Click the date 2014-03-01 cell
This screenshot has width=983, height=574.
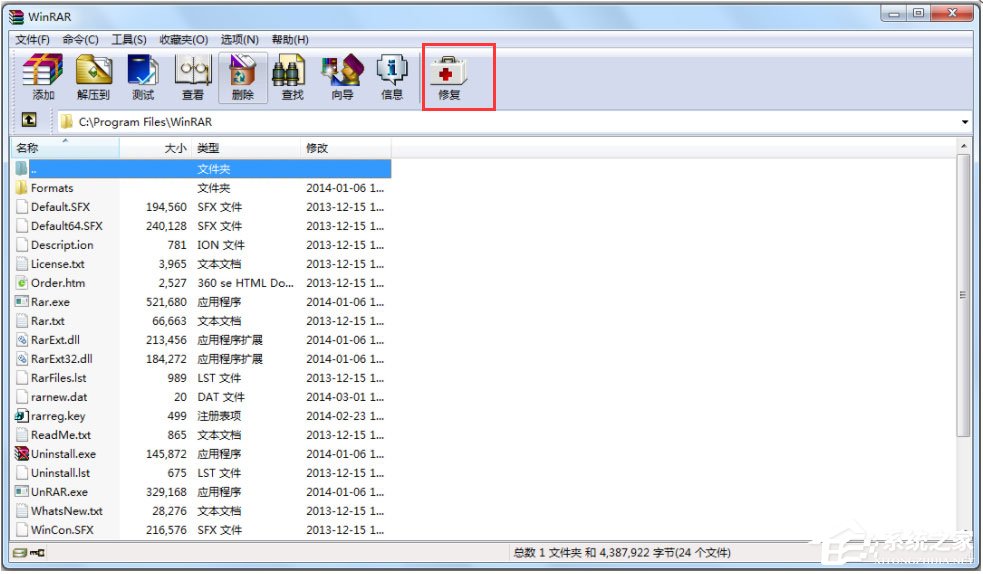(345, 397)
